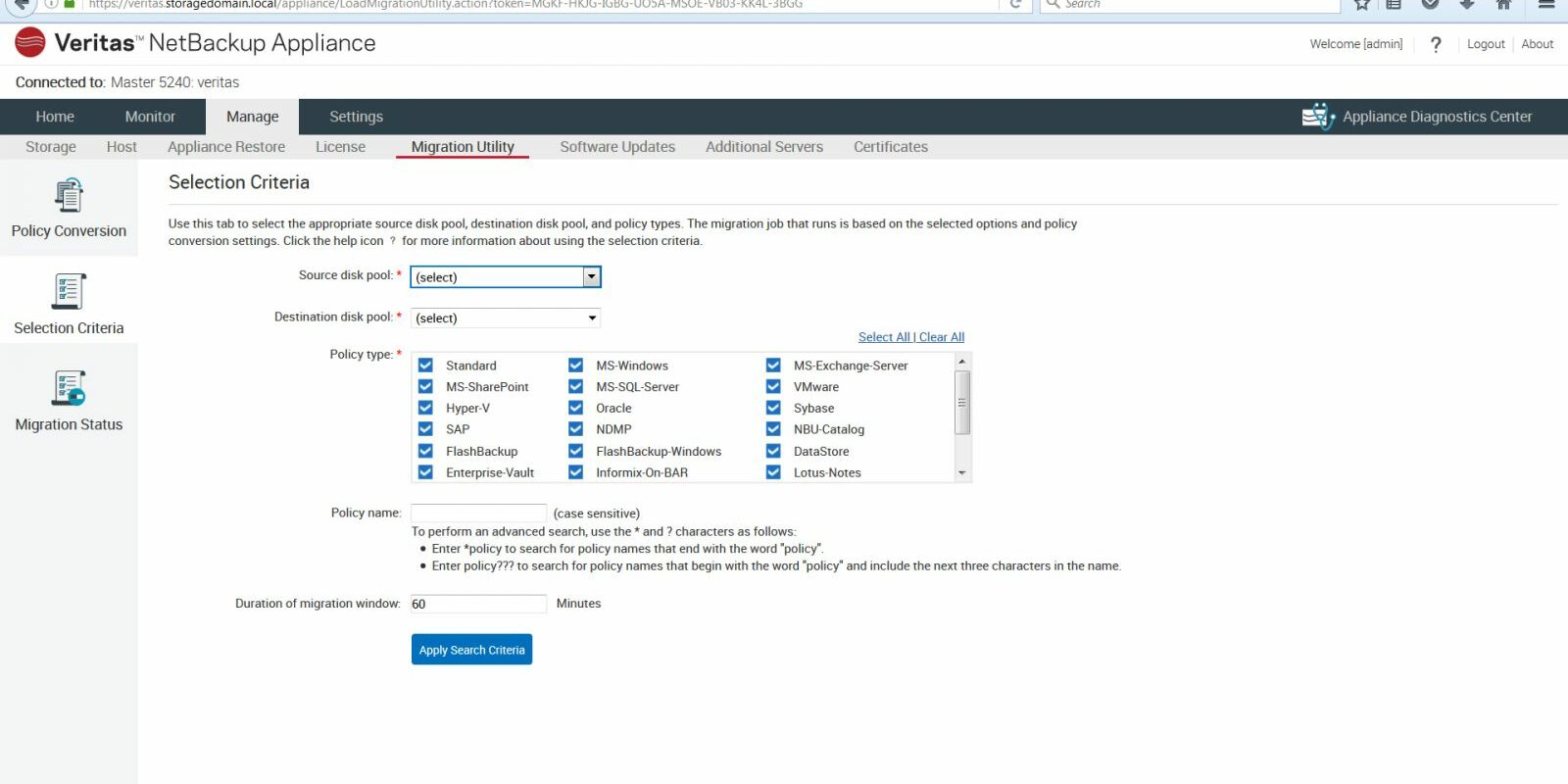This screenshot has width=1568, height=784.
Task: Uncheck the Informix-On-BAR policy type
Action: [x=576, y=471]
